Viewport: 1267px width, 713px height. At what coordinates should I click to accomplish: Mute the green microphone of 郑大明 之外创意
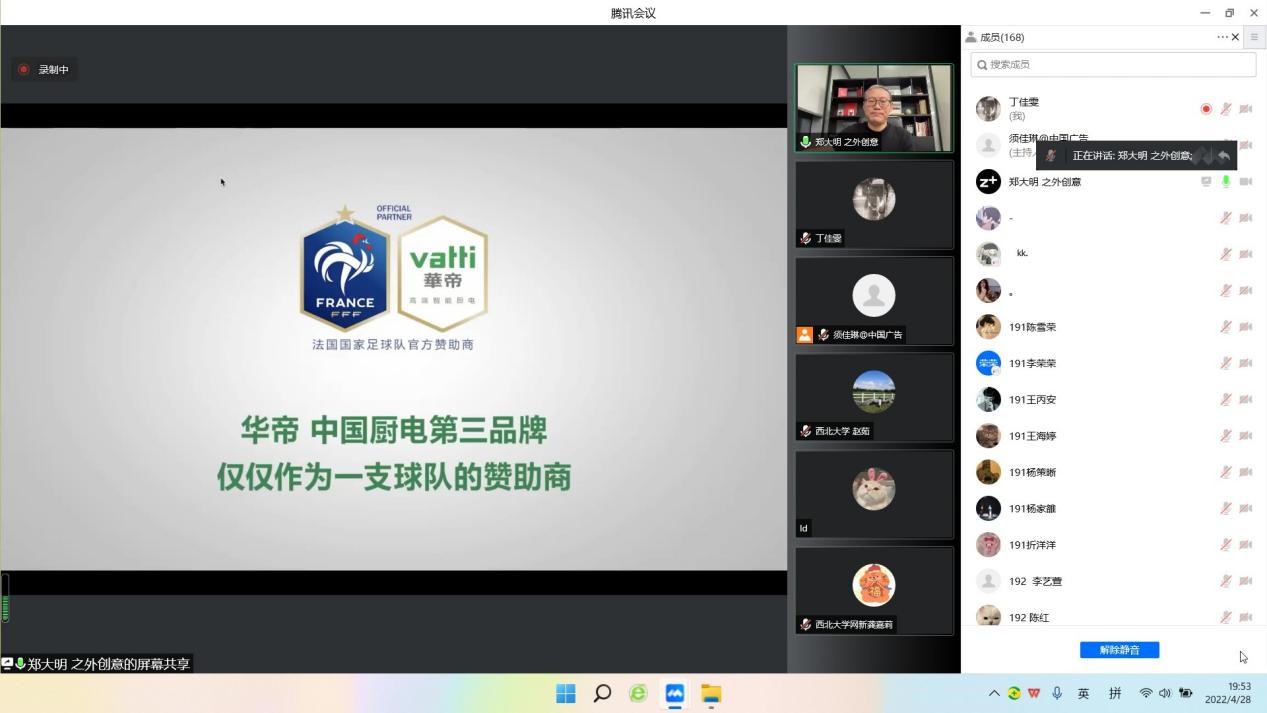click(1226, 182)
